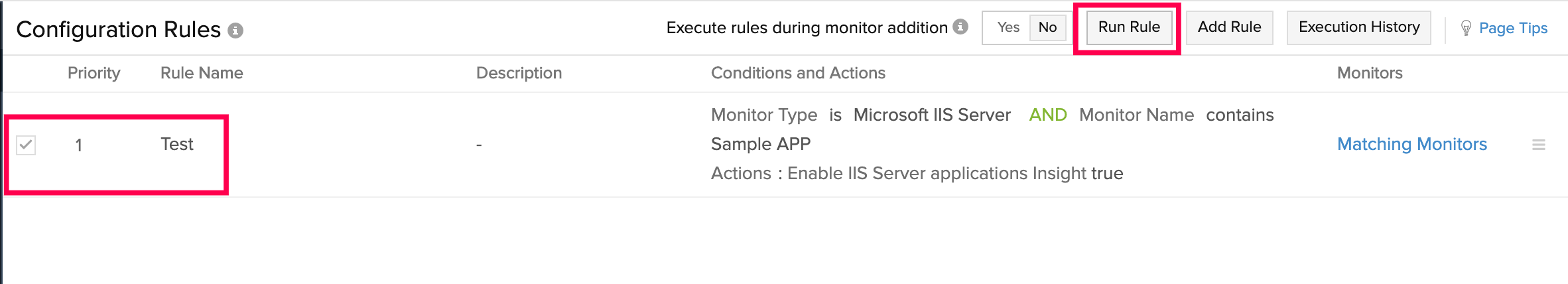The image size is (1568, 284).
Task: Click the Run Rule button
Action: coord(1129,27)
